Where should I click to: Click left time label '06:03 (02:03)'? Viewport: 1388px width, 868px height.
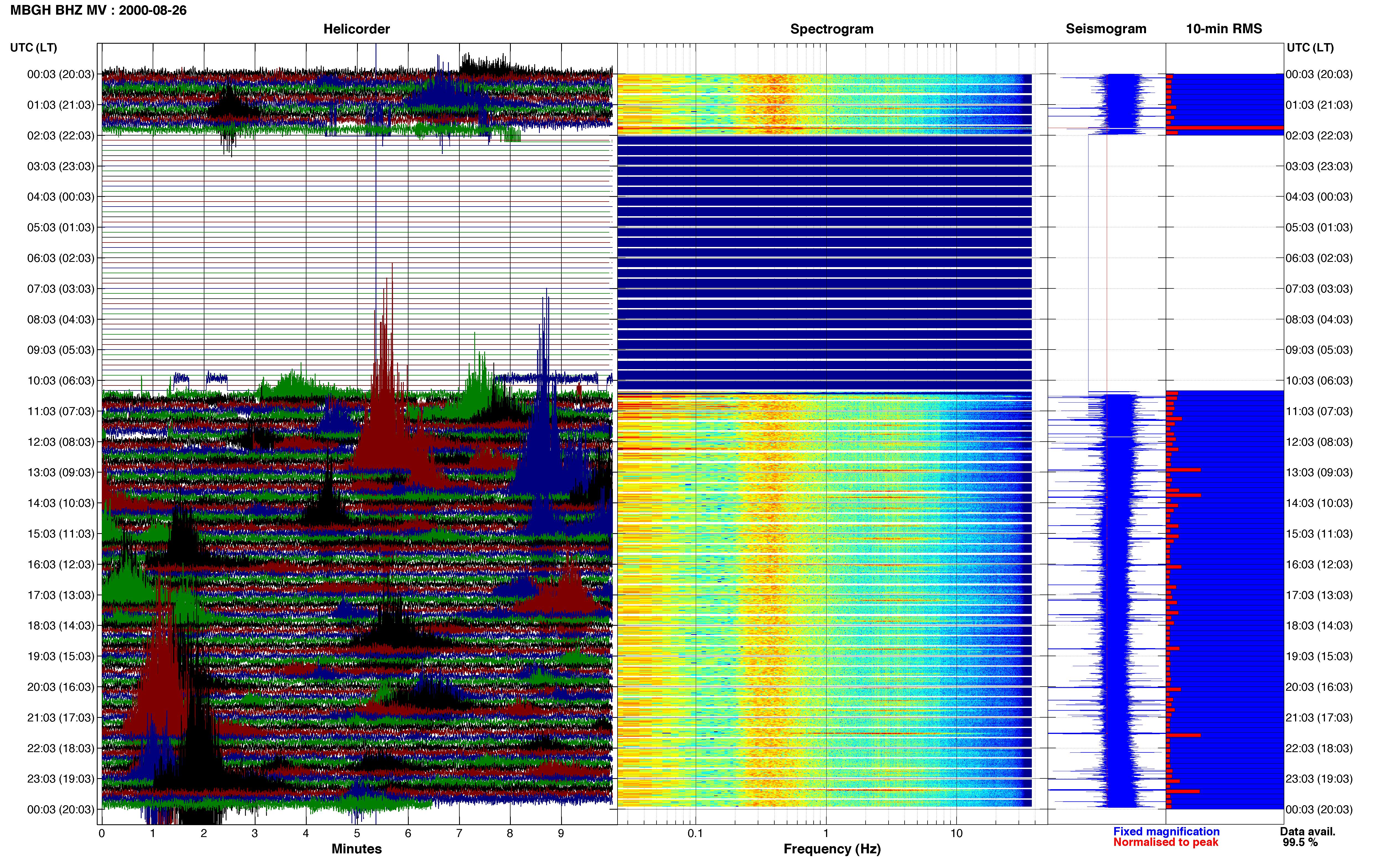click(x=60, y=258)
